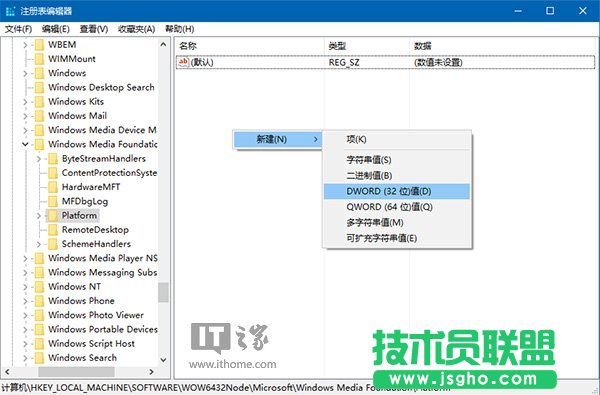Minimize the Registry Editor window

tap(518, 11)
